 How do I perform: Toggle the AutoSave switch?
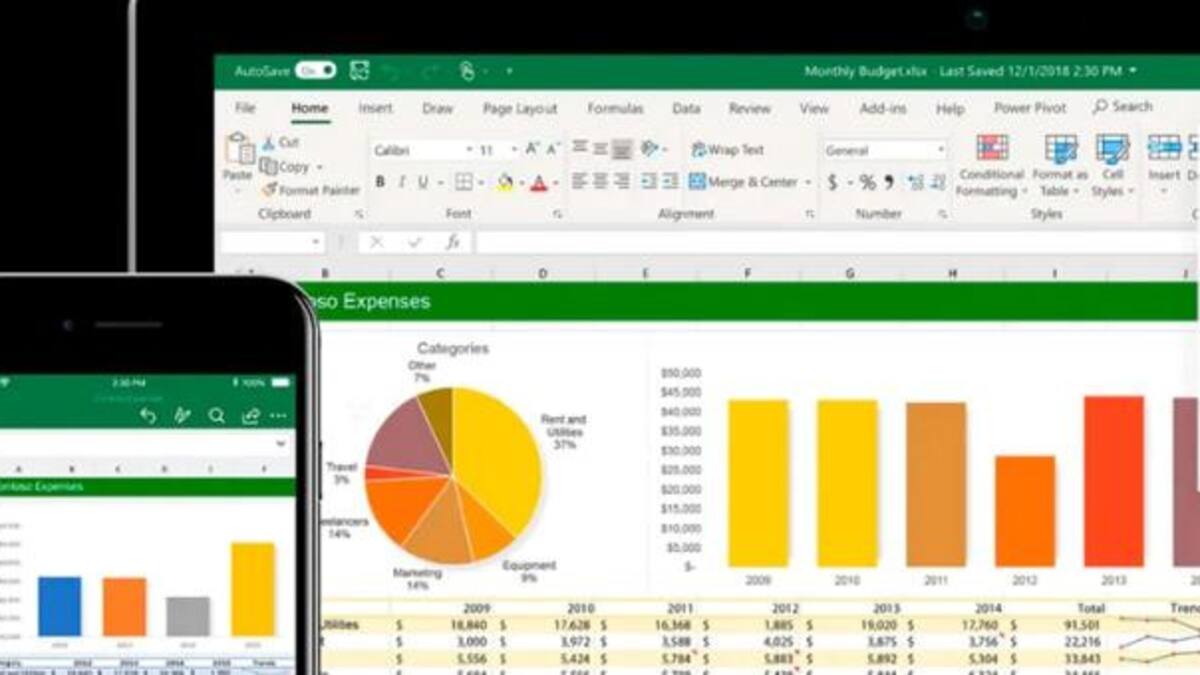tap(316, 71)
